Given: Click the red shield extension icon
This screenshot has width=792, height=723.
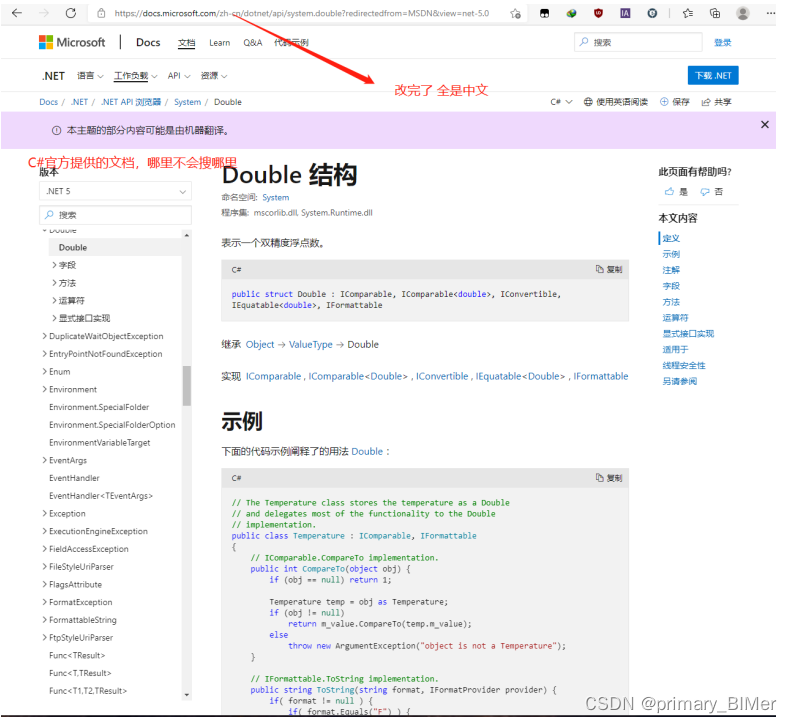Looking at the screenshot, I should [598, 13].
